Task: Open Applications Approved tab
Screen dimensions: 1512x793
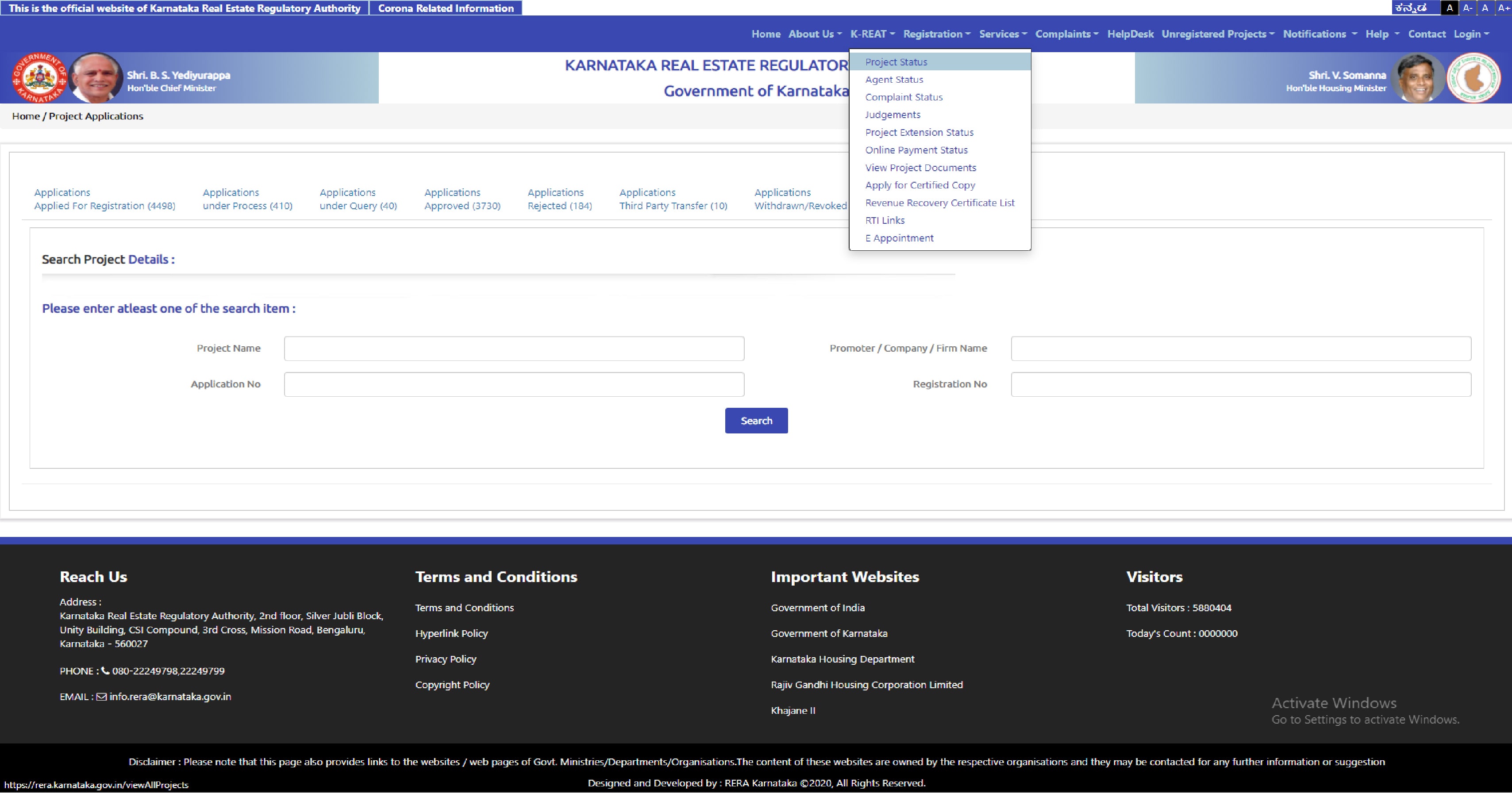Action: click(x=462, y=199)
